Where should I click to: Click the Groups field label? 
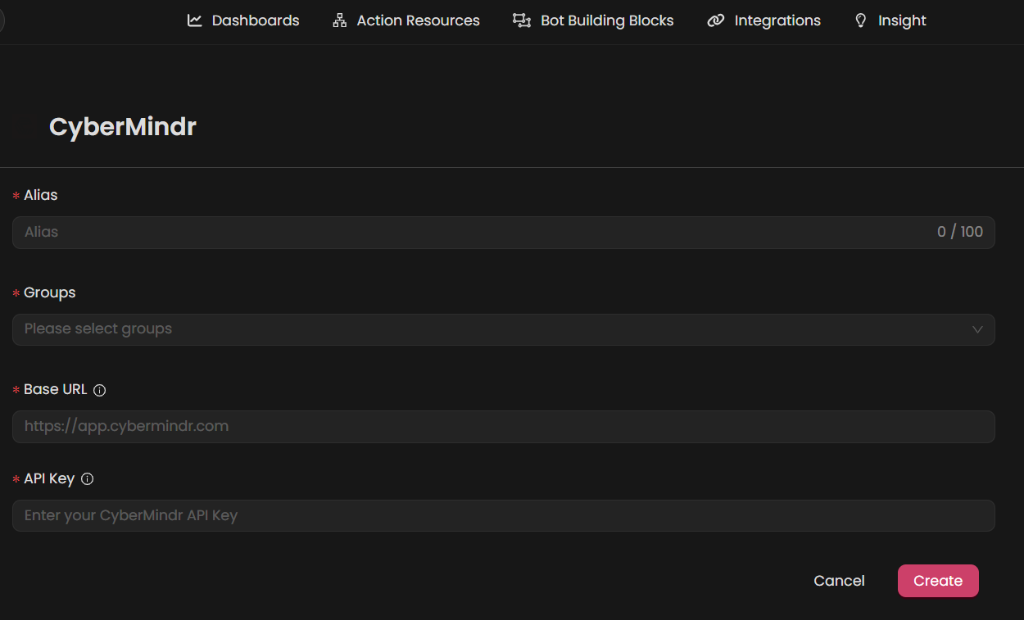pos(50,293)
